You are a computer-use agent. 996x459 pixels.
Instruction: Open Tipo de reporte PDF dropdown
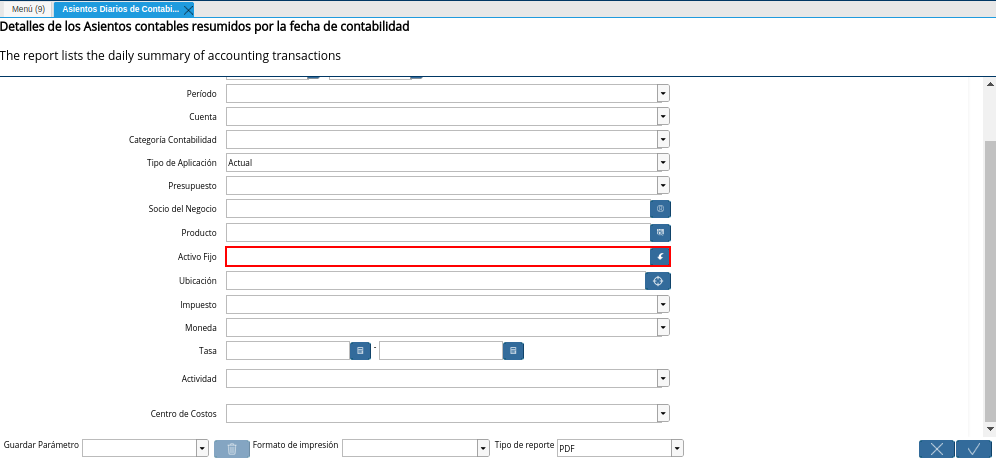pos(678,448)
